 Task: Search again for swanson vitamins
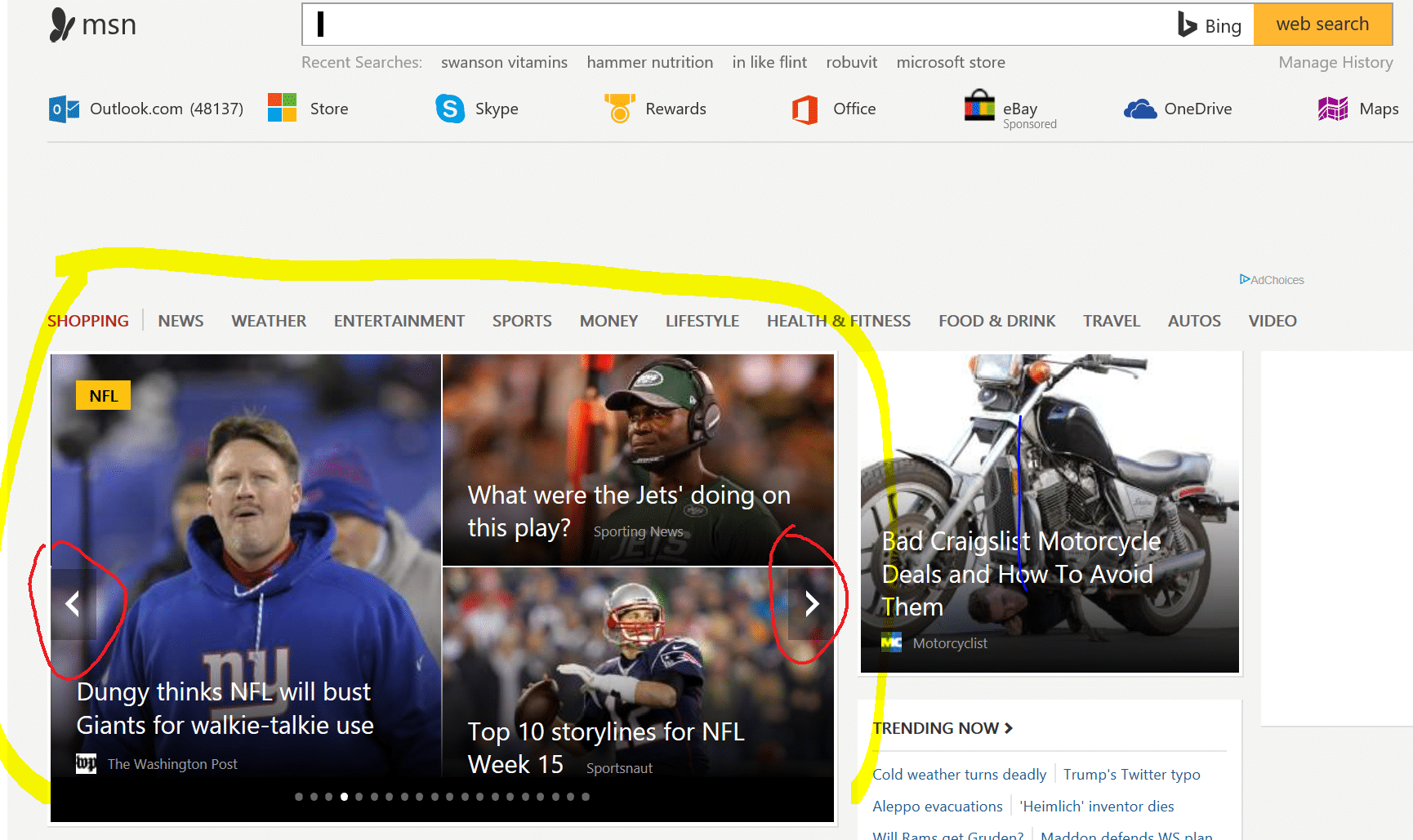(504, 62)
